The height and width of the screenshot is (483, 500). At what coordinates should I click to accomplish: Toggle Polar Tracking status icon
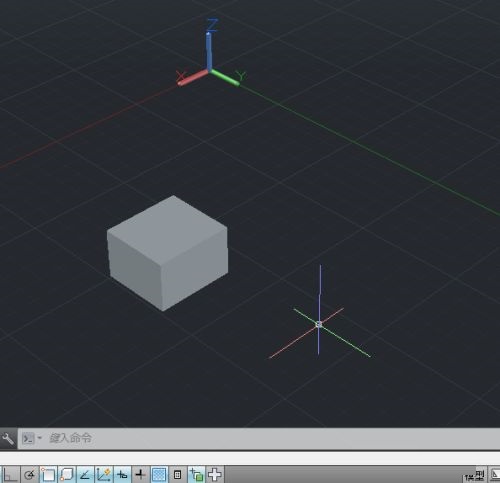point(30,474)
